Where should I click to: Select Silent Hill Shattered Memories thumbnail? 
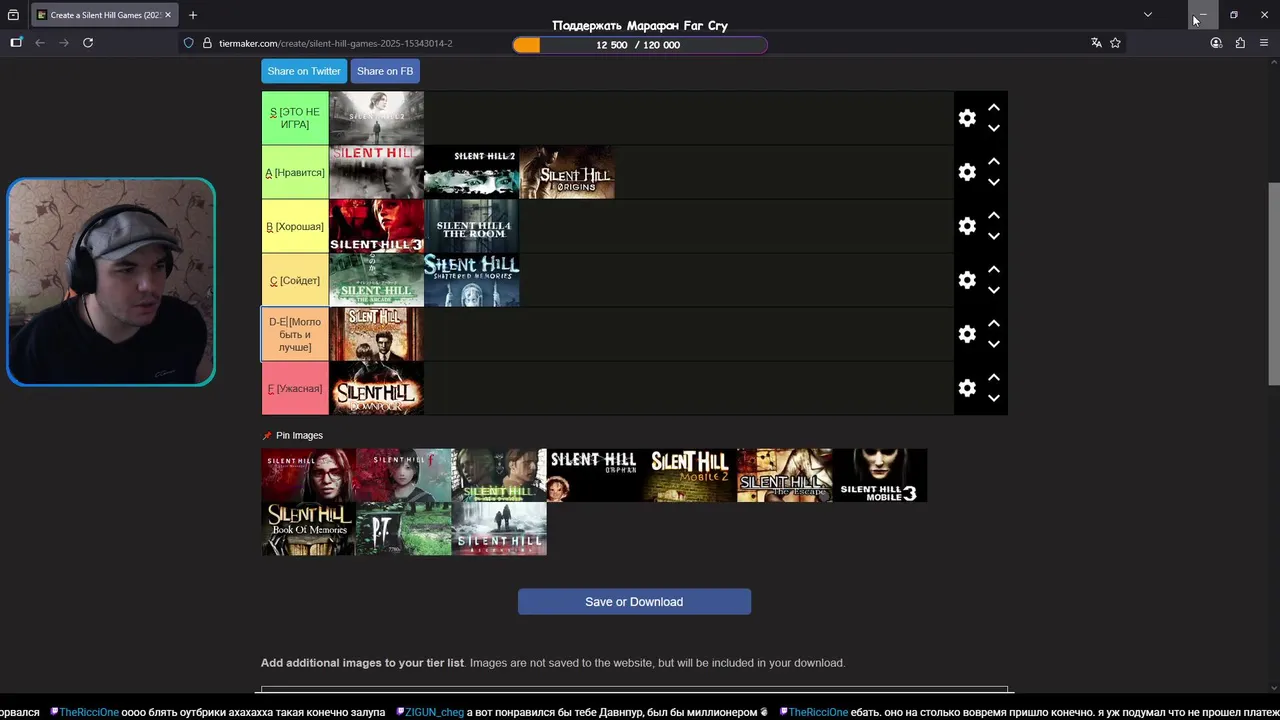click(471, 280)
